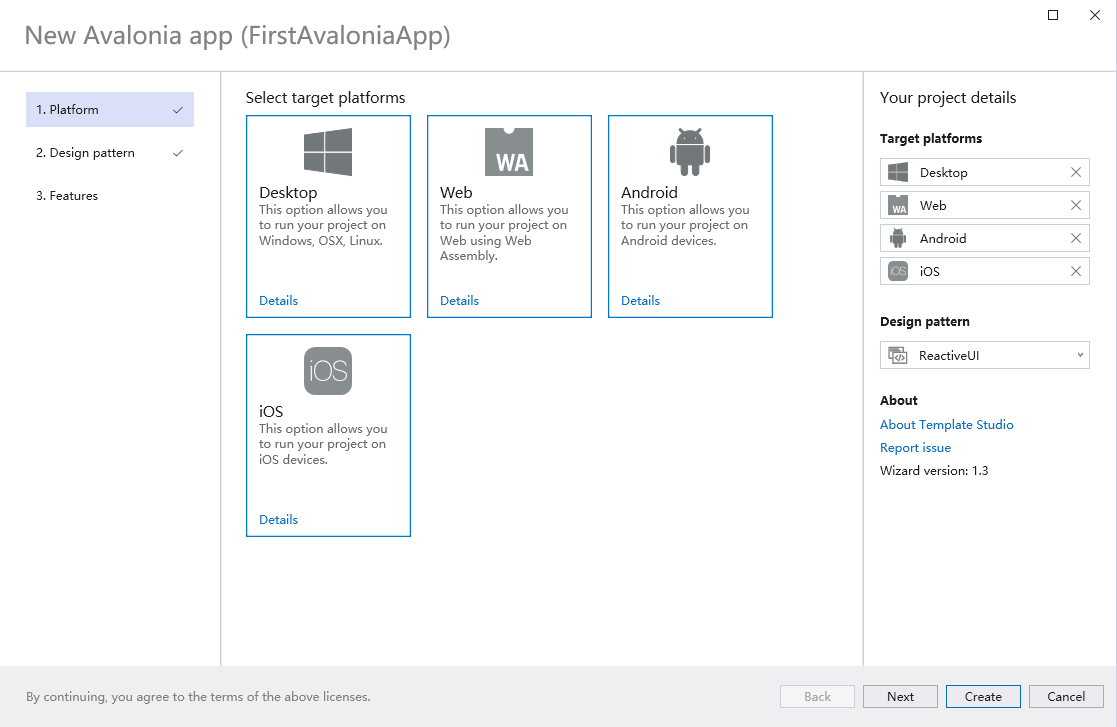Open Details link on the Web card
This screenshot has height=727, width=1117.
tap(459, 300)
